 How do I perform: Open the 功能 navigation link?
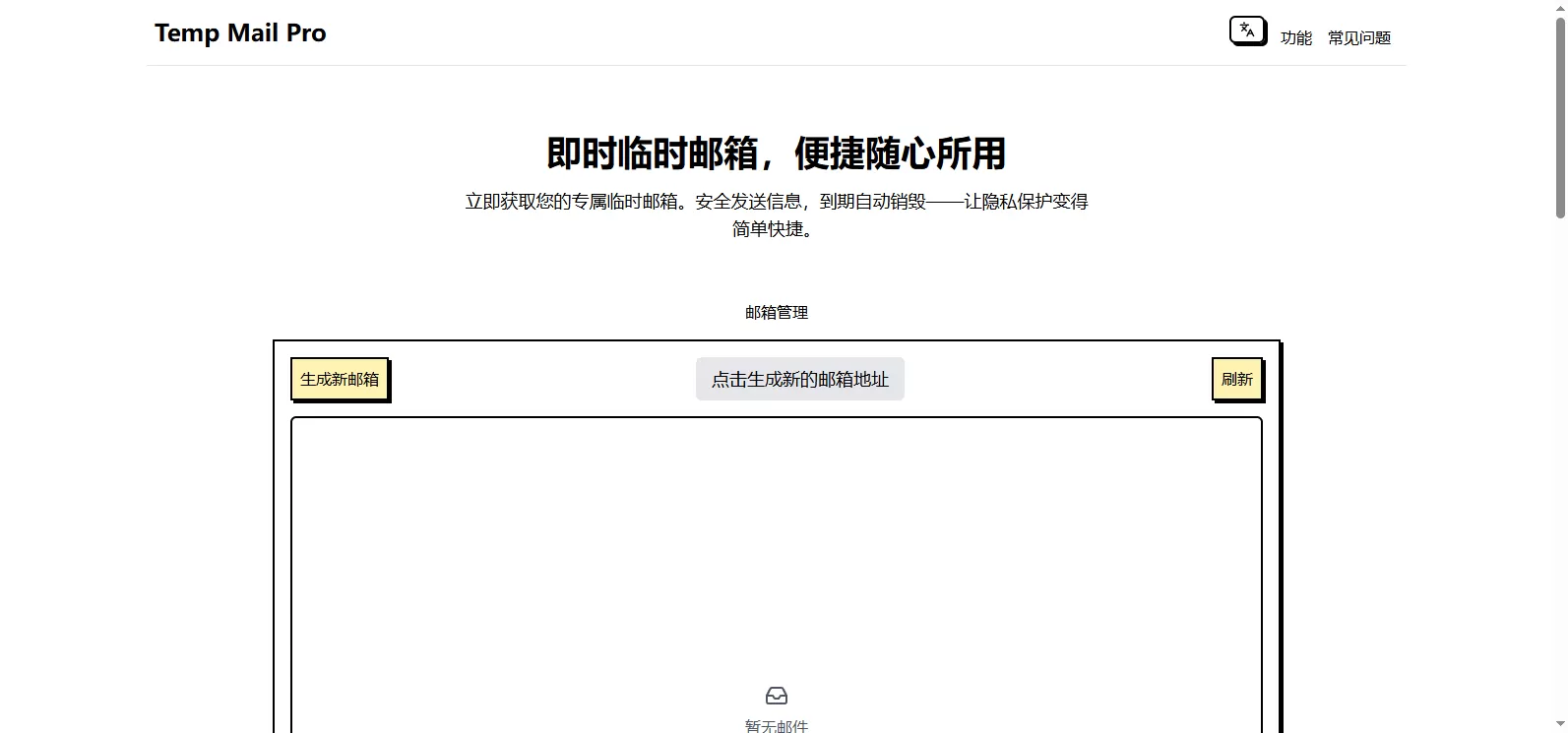1295,38
